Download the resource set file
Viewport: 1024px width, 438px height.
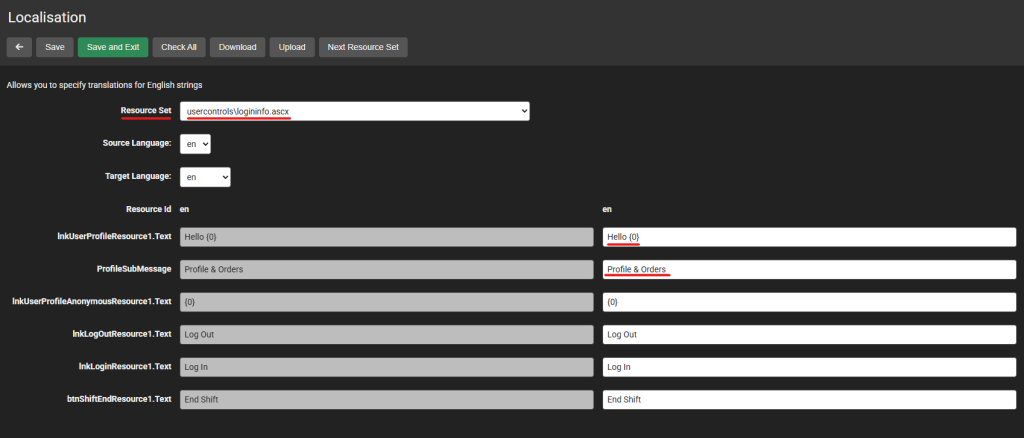tap(237, 47)
